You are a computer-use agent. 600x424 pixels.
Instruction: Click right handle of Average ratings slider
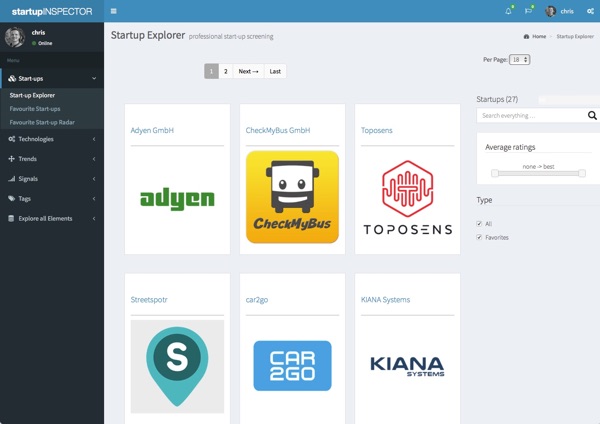tap(582, 173)
